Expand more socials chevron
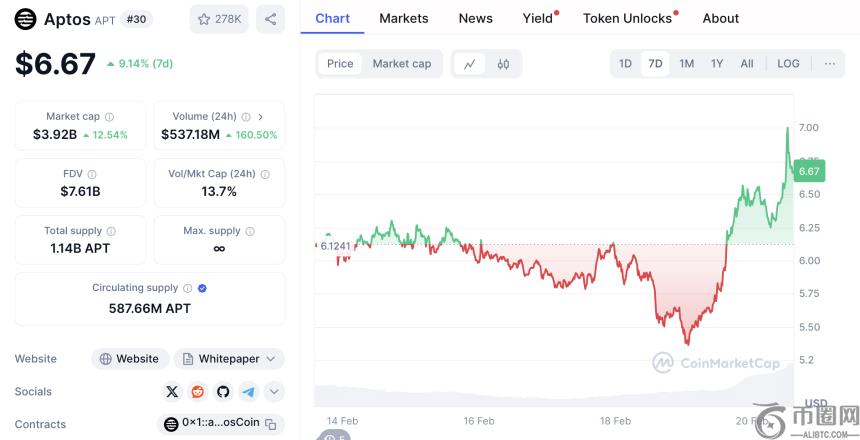 point(273,391)
